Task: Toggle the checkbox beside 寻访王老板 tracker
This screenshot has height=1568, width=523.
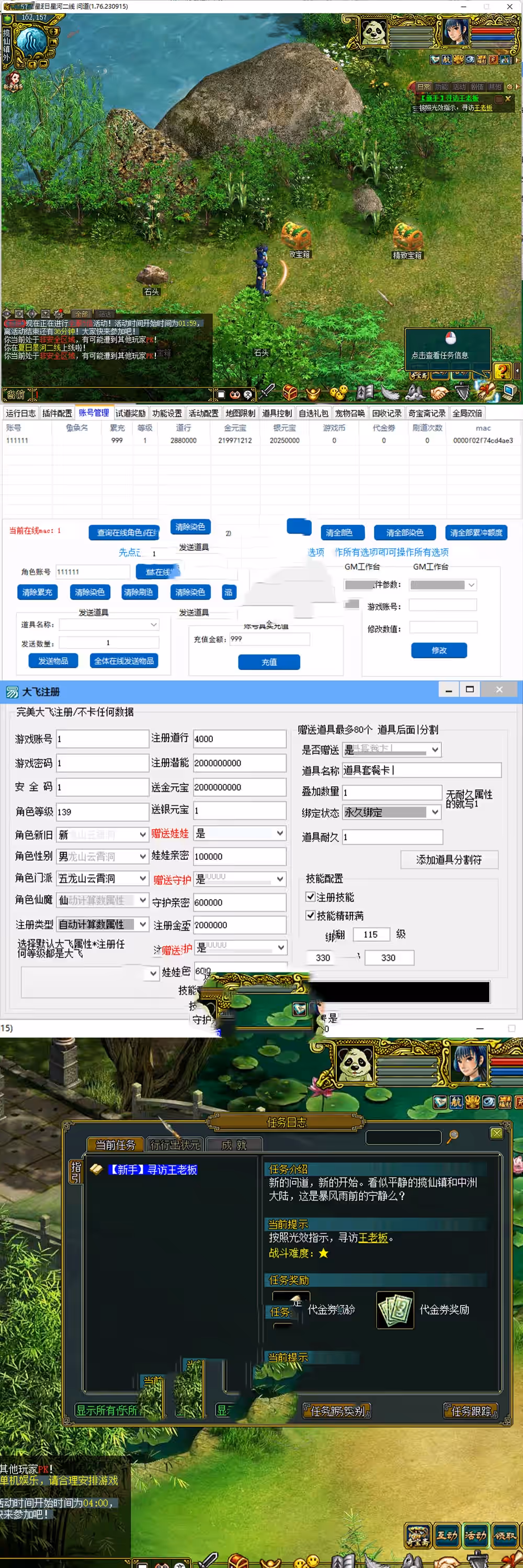Action: 498,99
